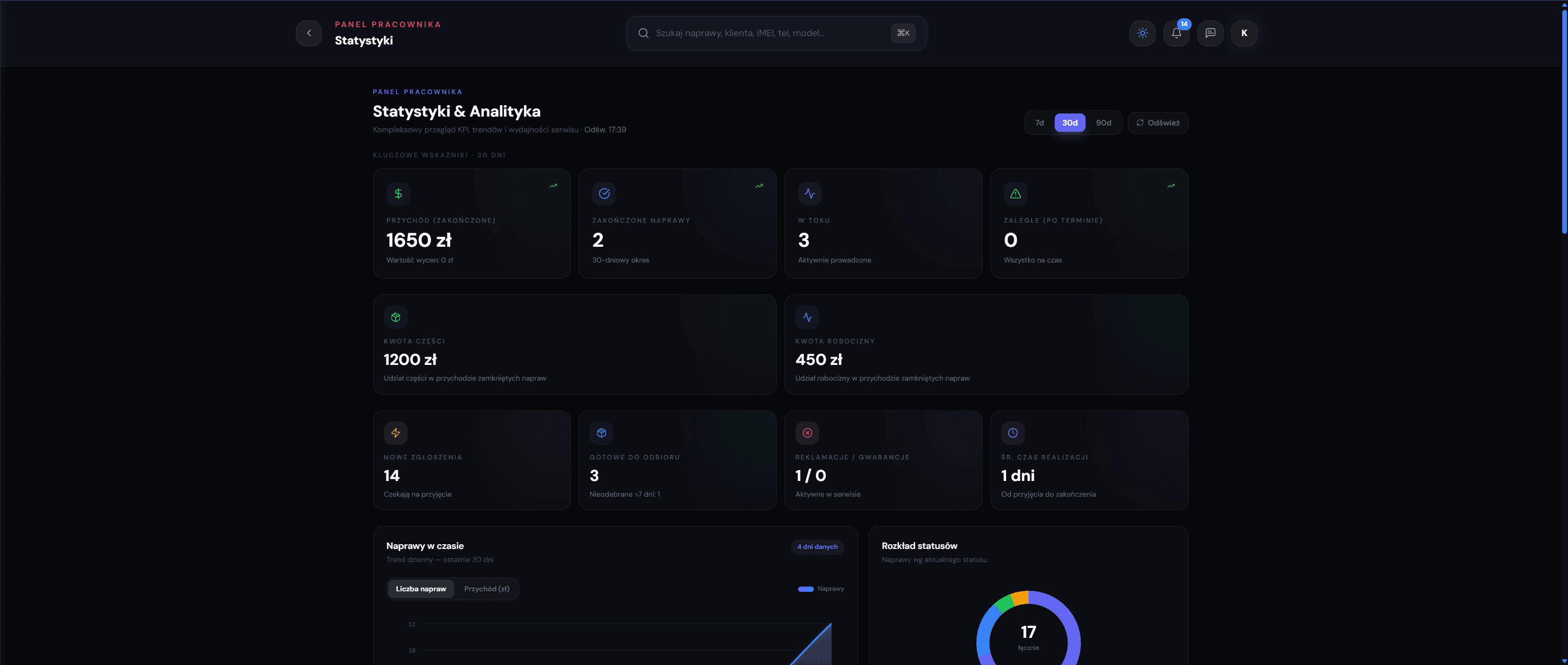The height and width of the screenshot is (665, 1568).
Task: Focus the Szukaj naprawy search field
Action: [x=776, y=33]
